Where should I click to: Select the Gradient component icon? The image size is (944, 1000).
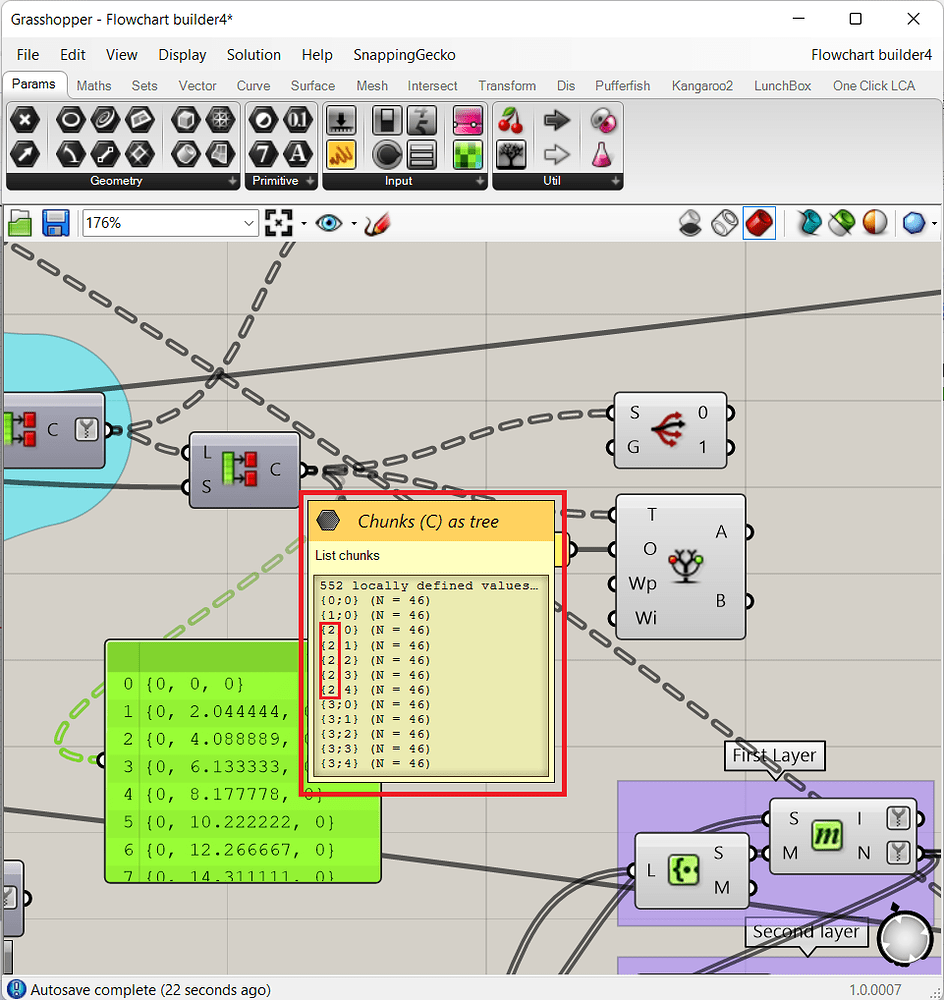(467, 121)
